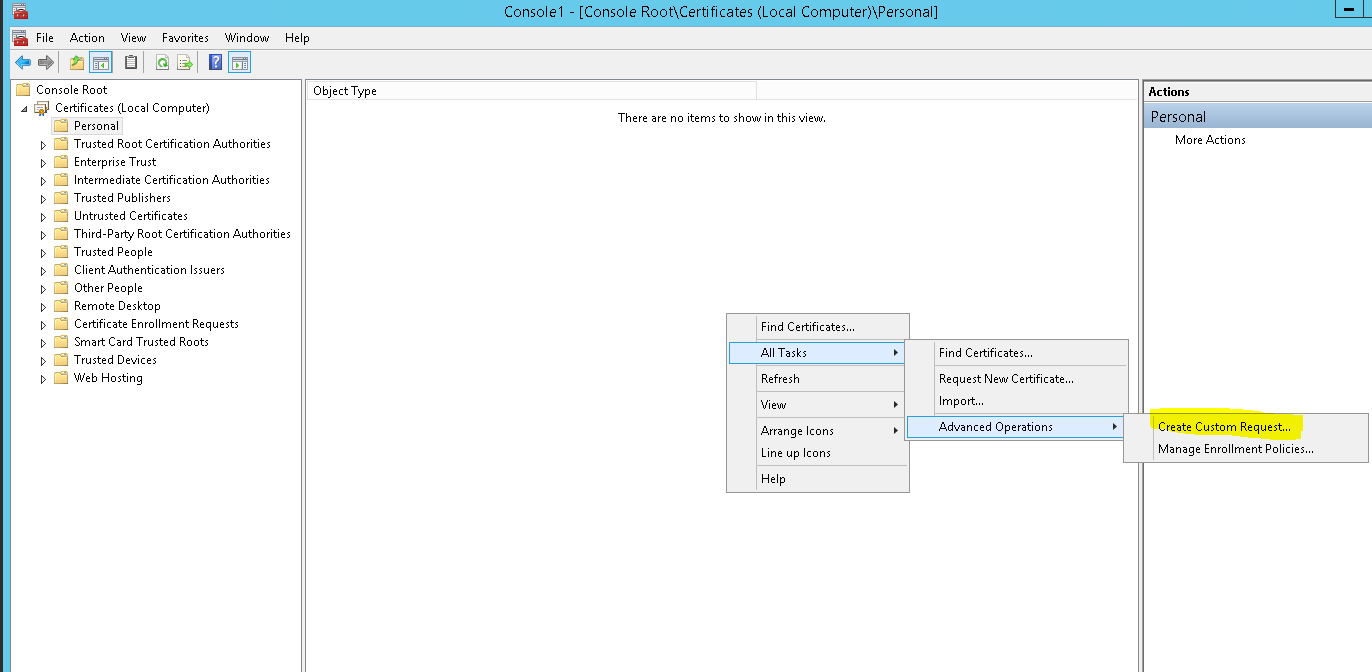Screen dimensions: 1372x672
Task: Collapse the Certificates (Local Computer) node
Action: pos(24,108)
